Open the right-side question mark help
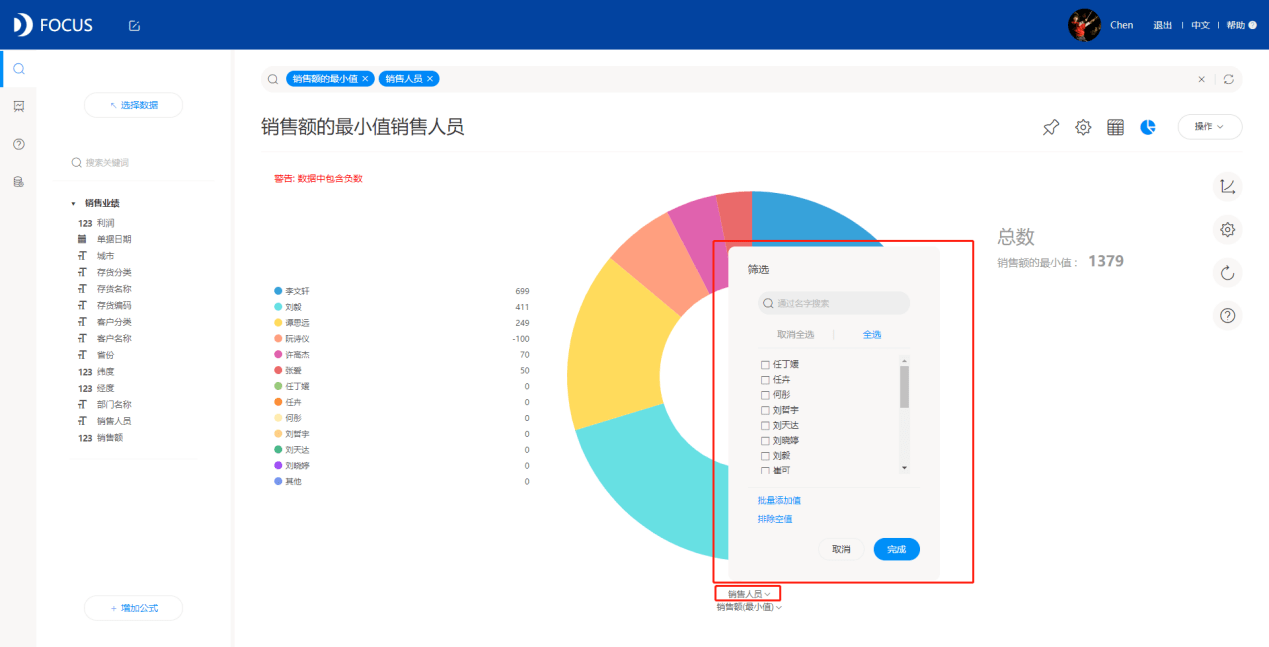 coord(1228,316)
